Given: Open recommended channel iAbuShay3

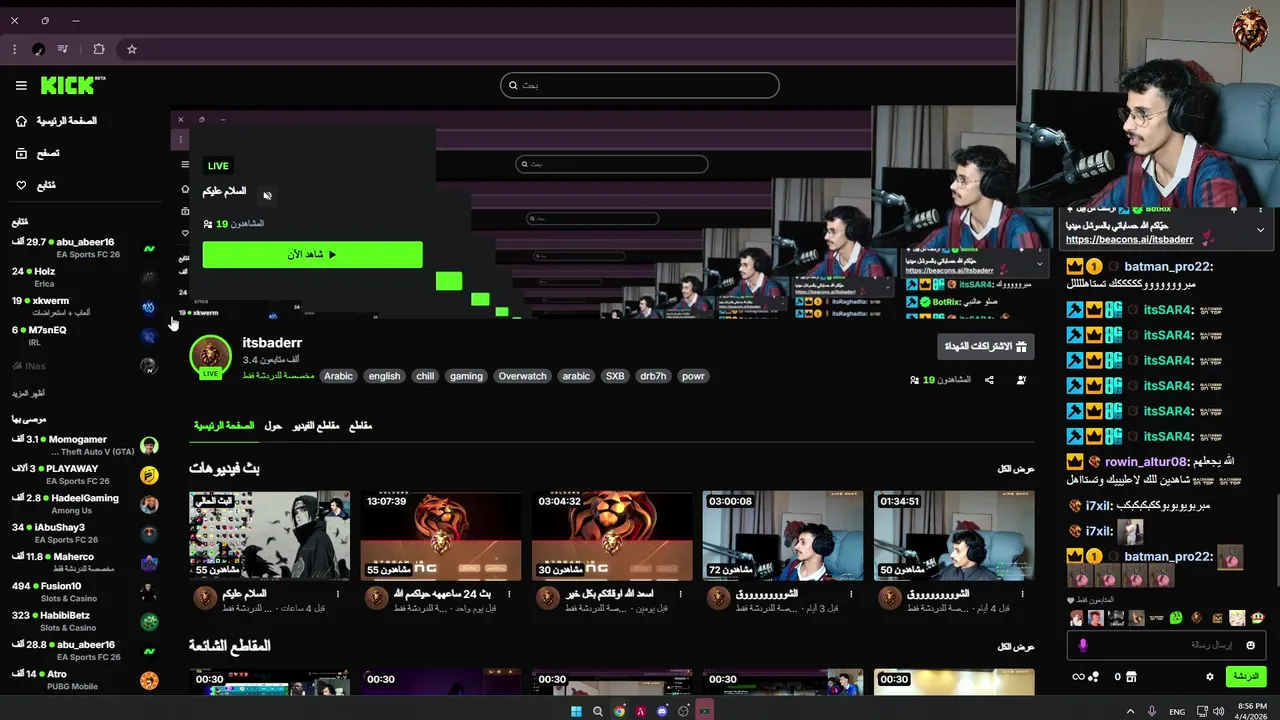Looking at the screenshot, I should tap(85, 533).
